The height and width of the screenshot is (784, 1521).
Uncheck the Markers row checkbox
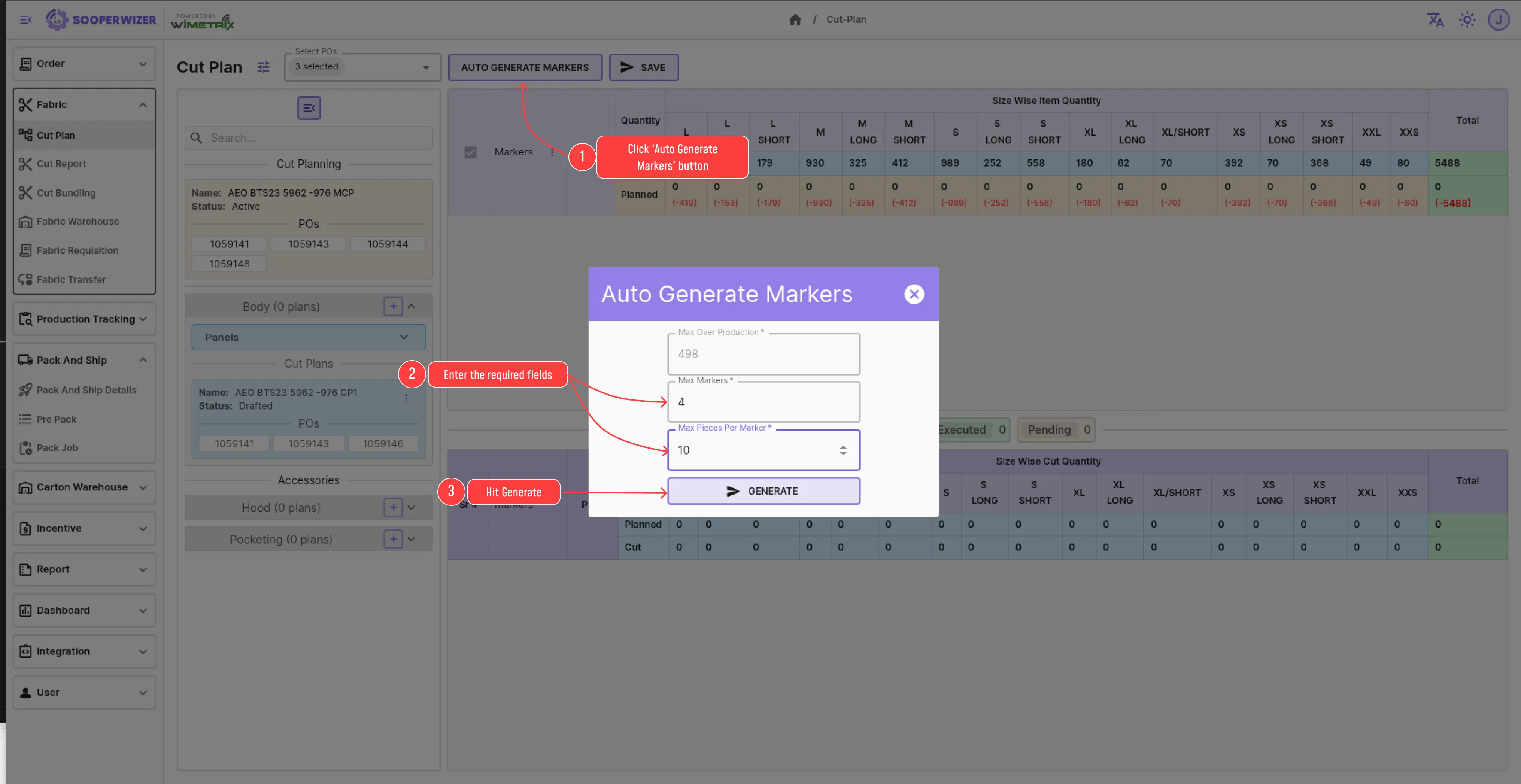pyautogui.click(x=470, y=152)
